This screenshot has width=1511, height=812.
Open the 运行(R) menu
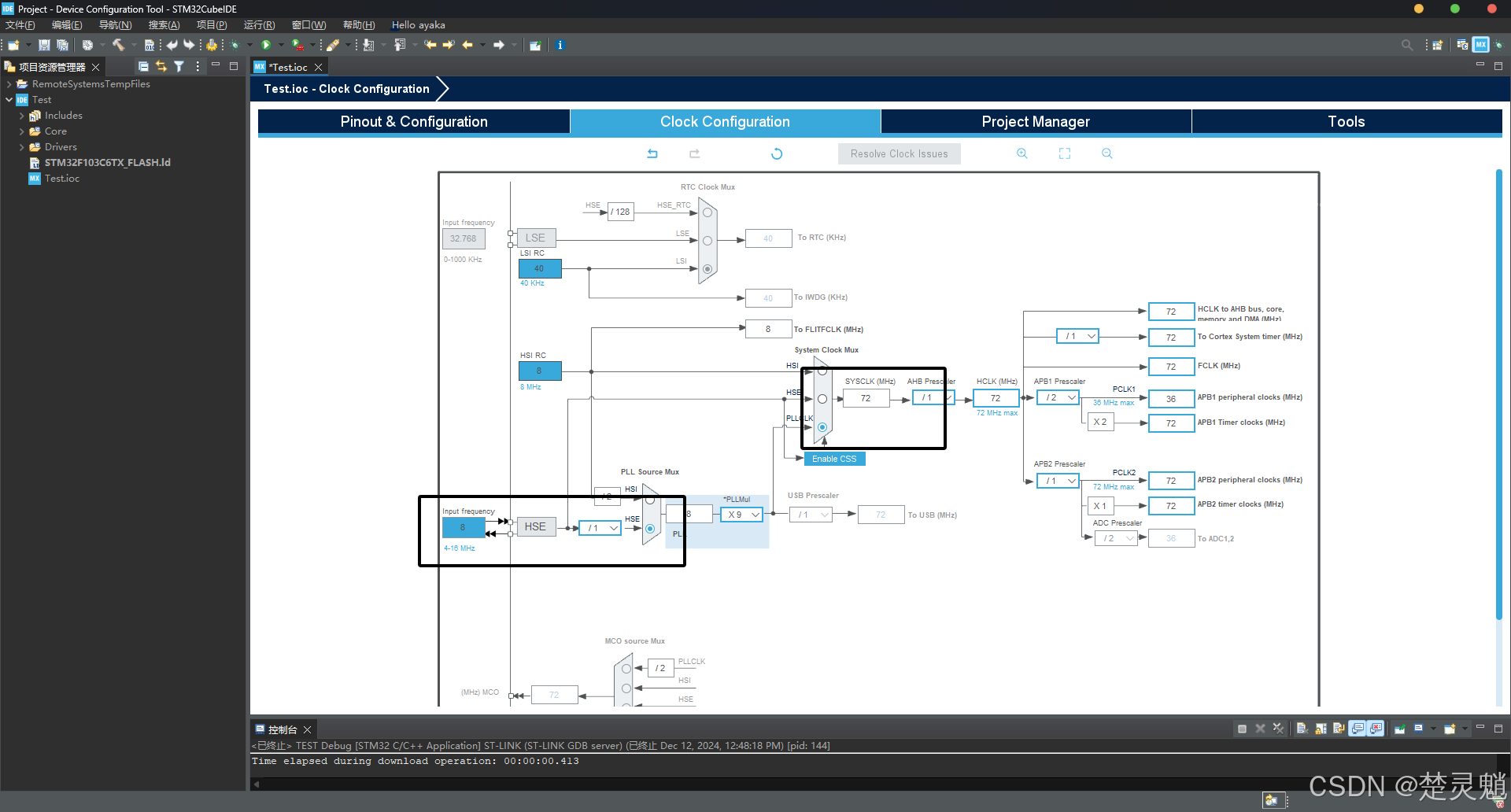click(259, 25)
